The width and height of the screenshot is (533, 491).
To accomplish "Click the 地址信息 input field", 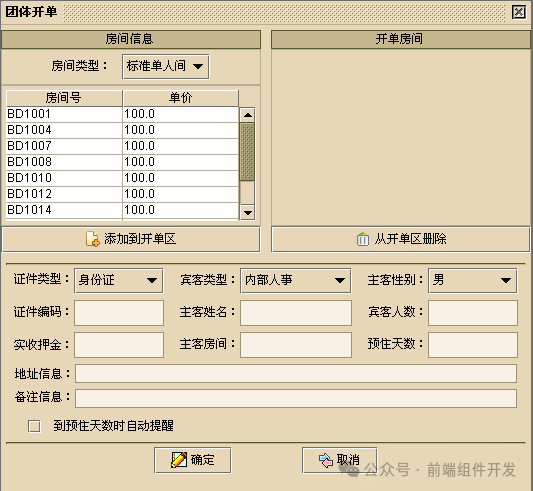I will pyautogui.click(x=296, y=373).
